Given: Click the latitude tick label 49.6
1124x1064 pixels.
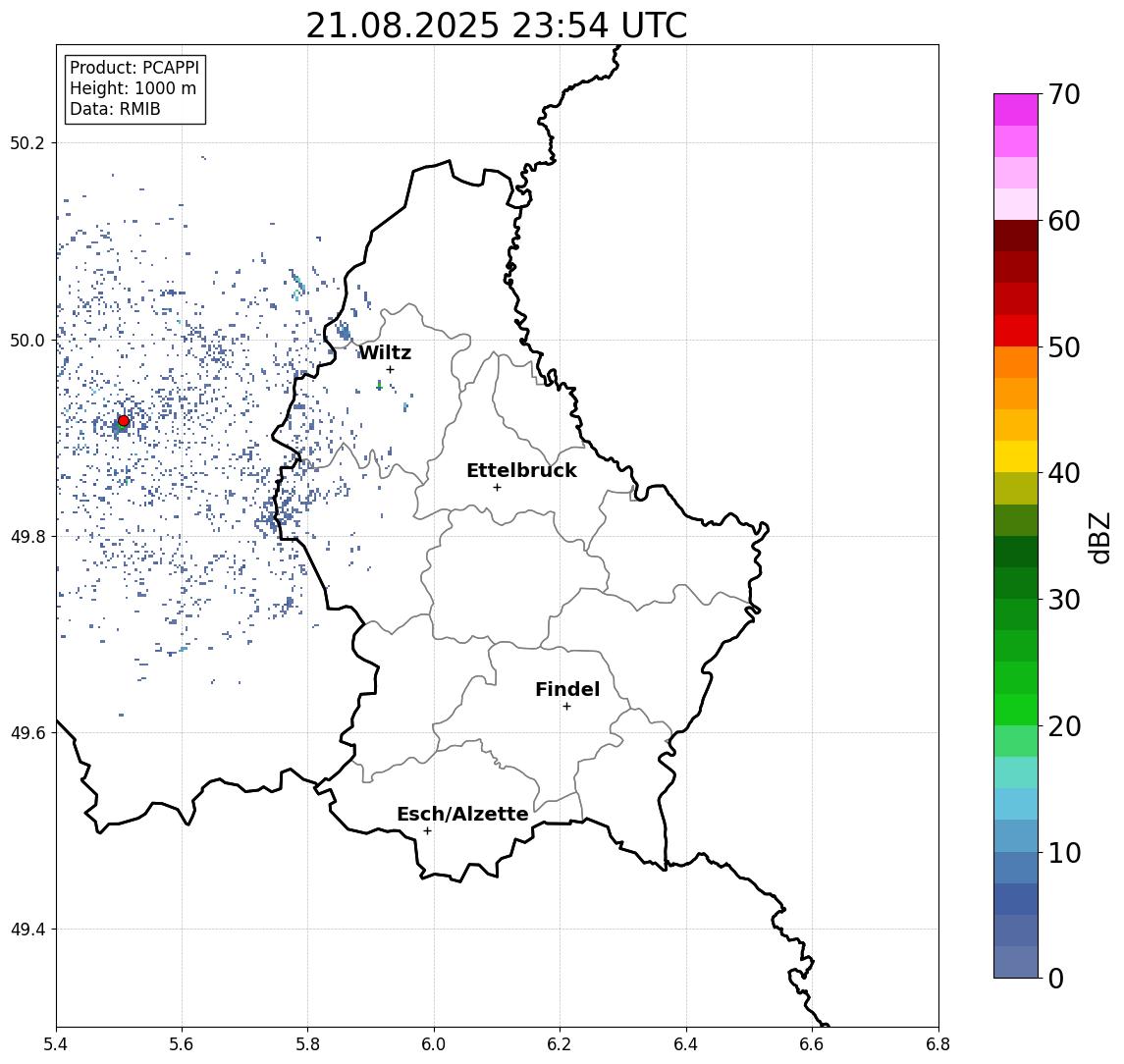Looking at the screenshot, I should click(27, 733).
